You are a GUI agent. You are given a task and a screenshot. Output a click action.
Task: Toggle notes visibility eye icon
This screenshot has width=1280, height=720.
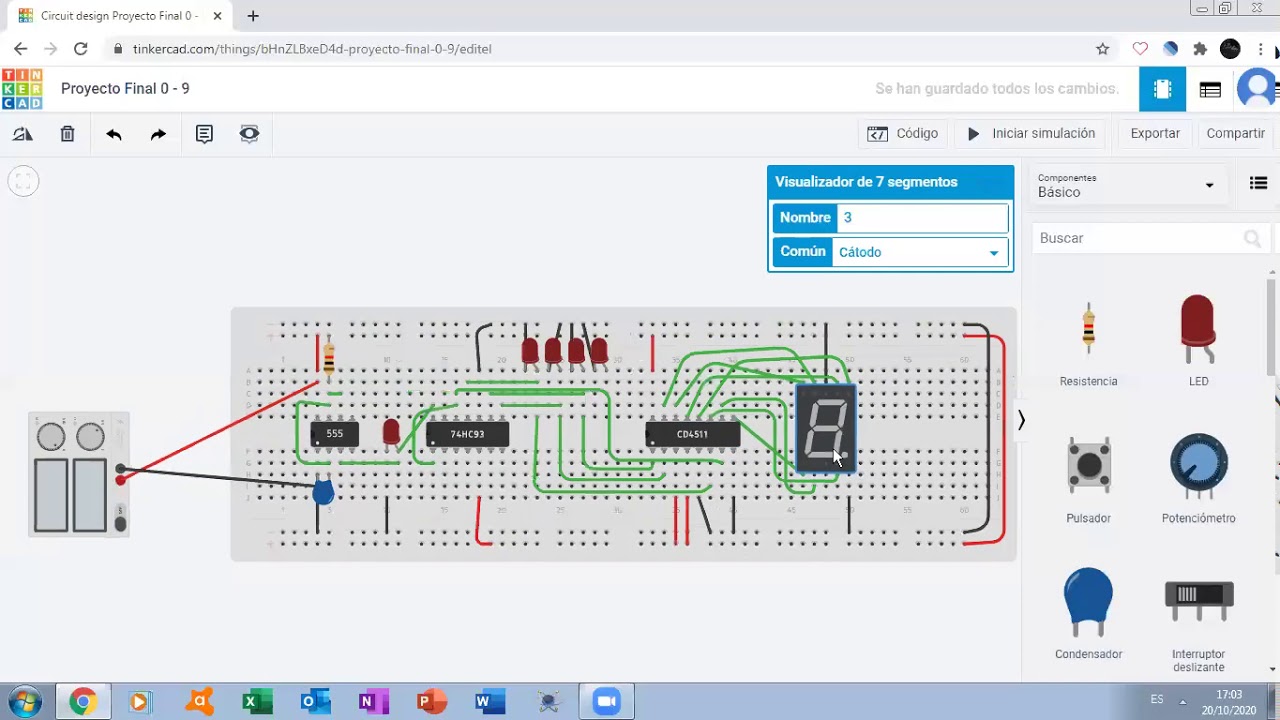click(x=249, y=134)
